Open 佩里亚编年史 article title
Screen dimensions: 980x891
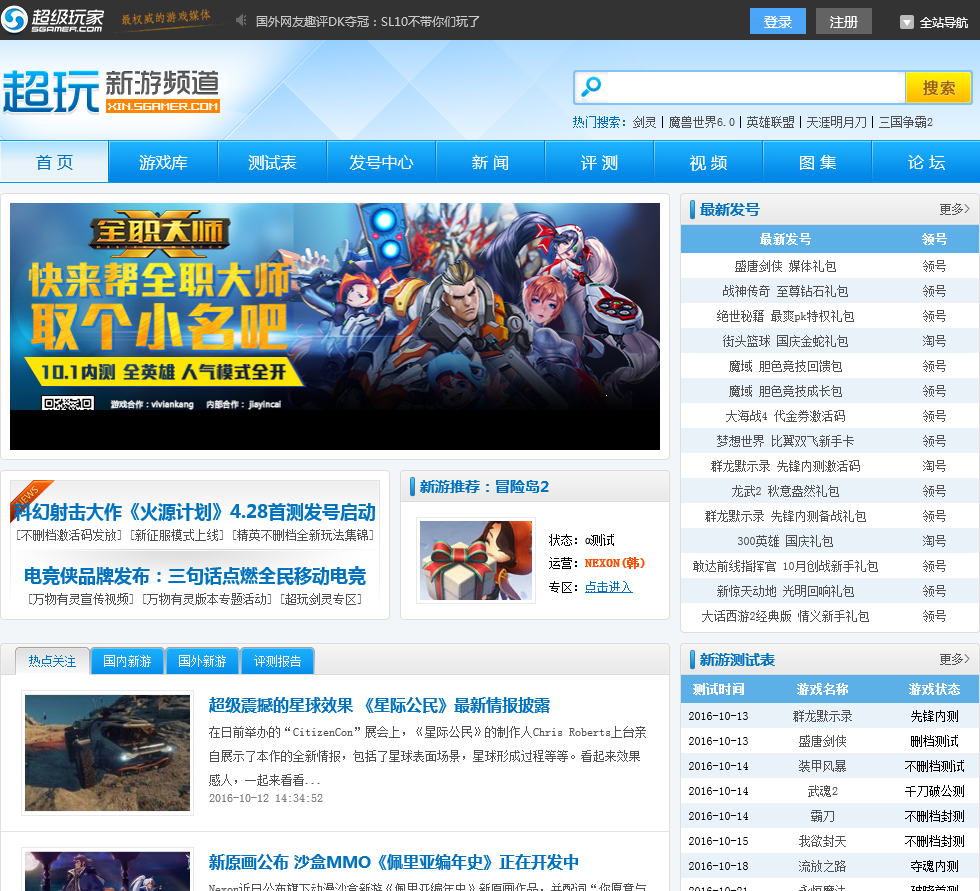(x=394, y=862)
